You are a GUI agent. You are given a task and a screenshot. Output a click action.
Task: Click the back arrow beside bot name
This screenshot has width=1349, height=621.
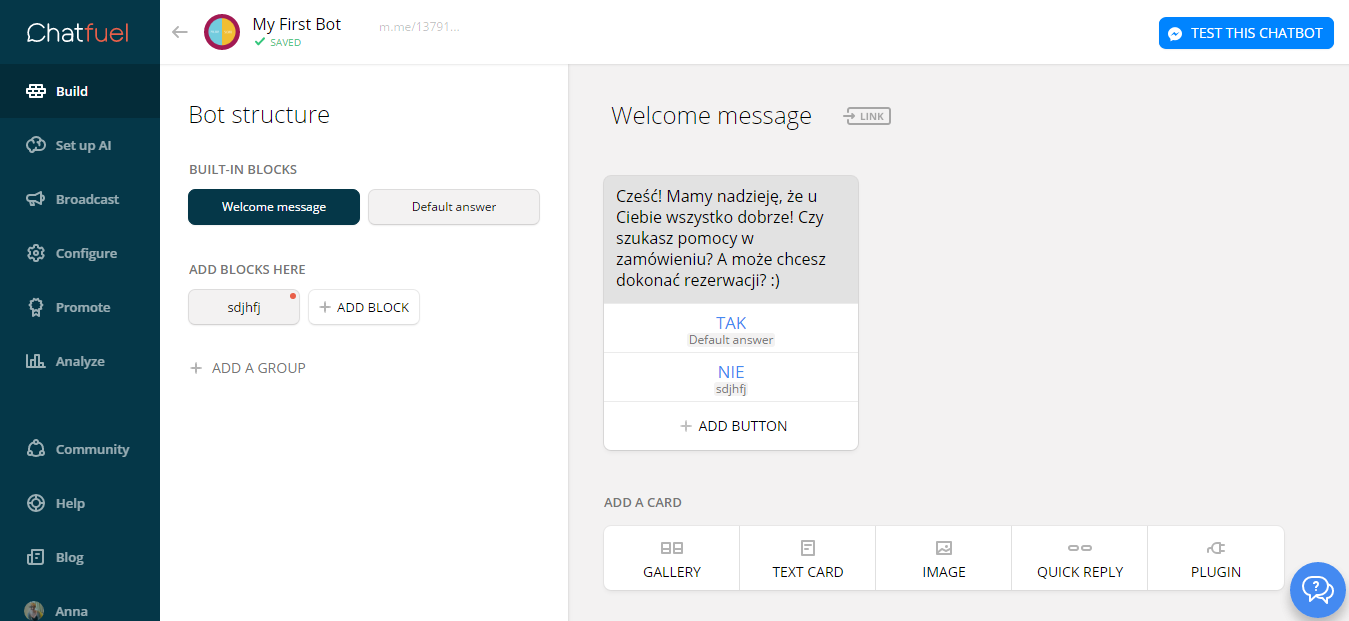tap(180, 32)
